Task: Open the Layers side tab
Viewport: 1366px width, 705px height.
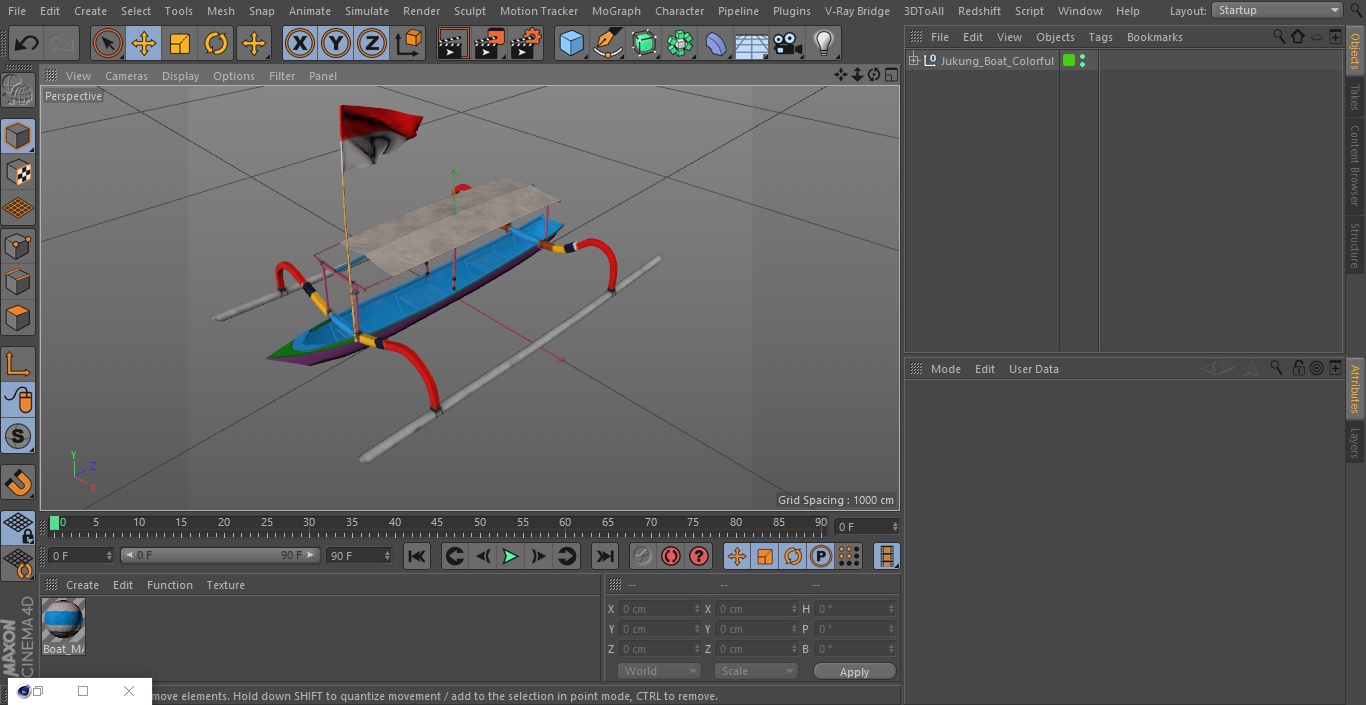Action: point(1355,441)
